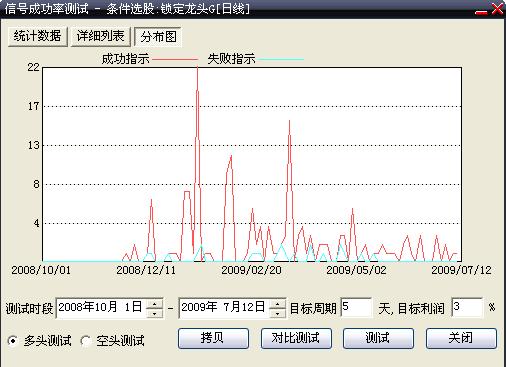
Task: Click the 目标周期 label
Action: click(x=313, y=308)
